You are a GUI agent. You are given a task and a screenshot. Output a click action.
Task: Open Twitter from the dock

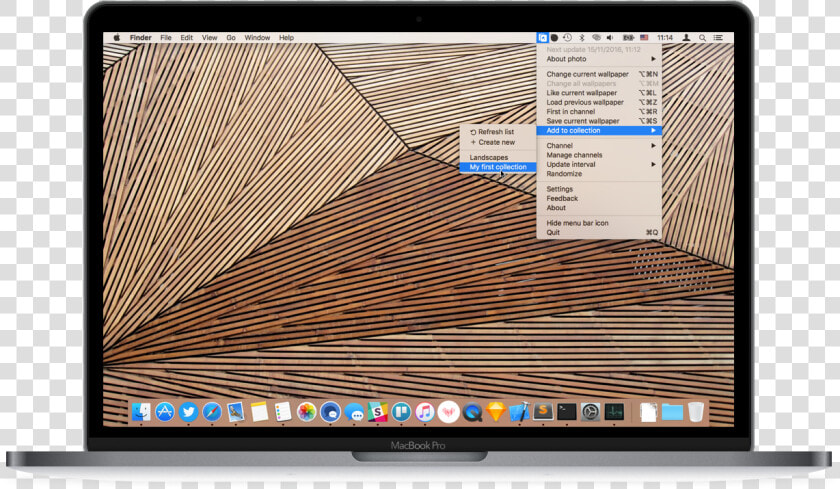pos(189,412)
